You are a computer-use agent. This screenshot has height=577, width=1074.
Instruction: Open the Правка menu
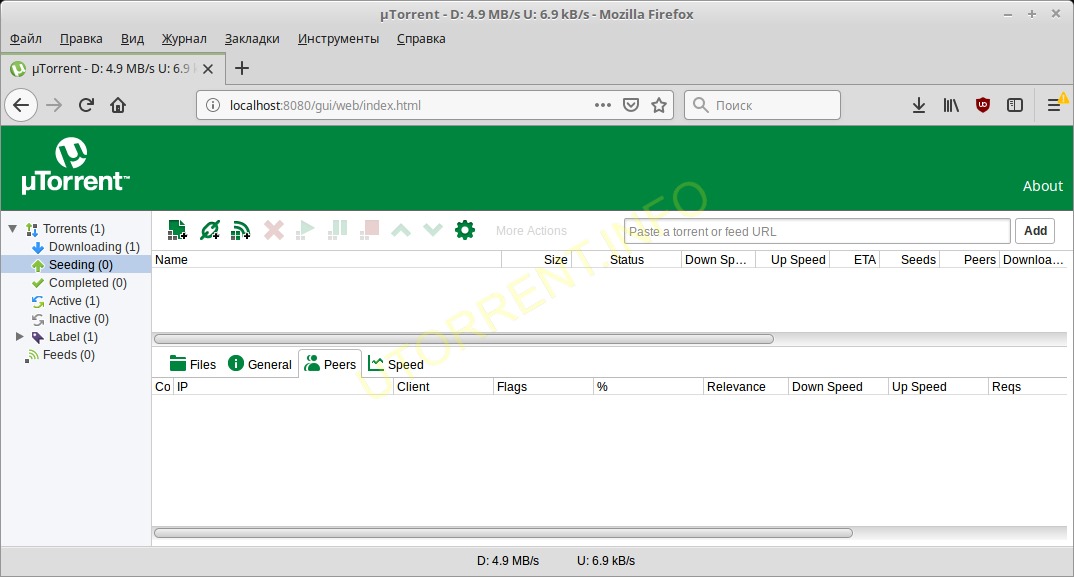81,38
